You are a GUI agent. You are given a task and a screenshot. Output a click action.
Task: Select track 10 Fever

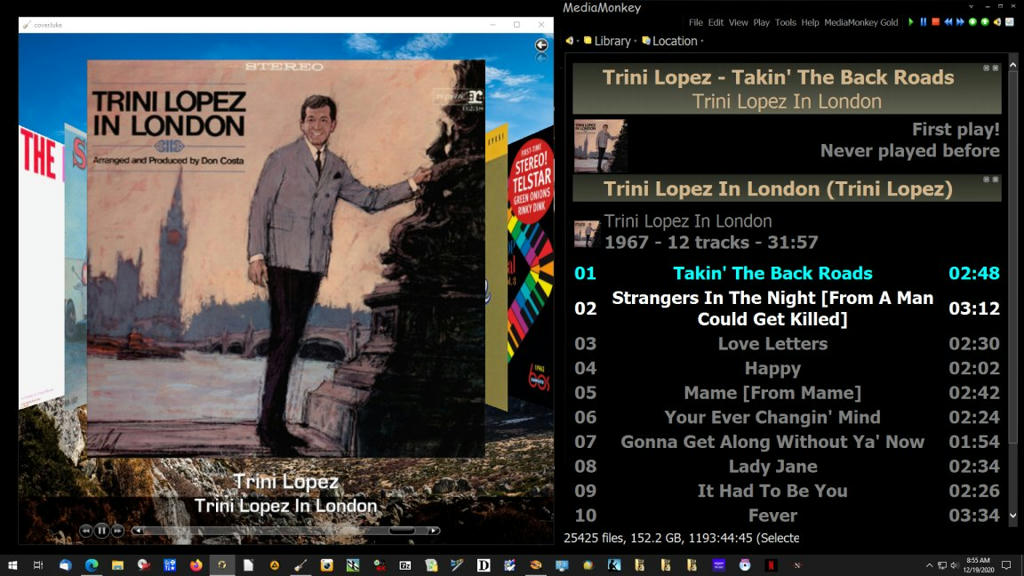pyautogui.click(x=787, y=516)
